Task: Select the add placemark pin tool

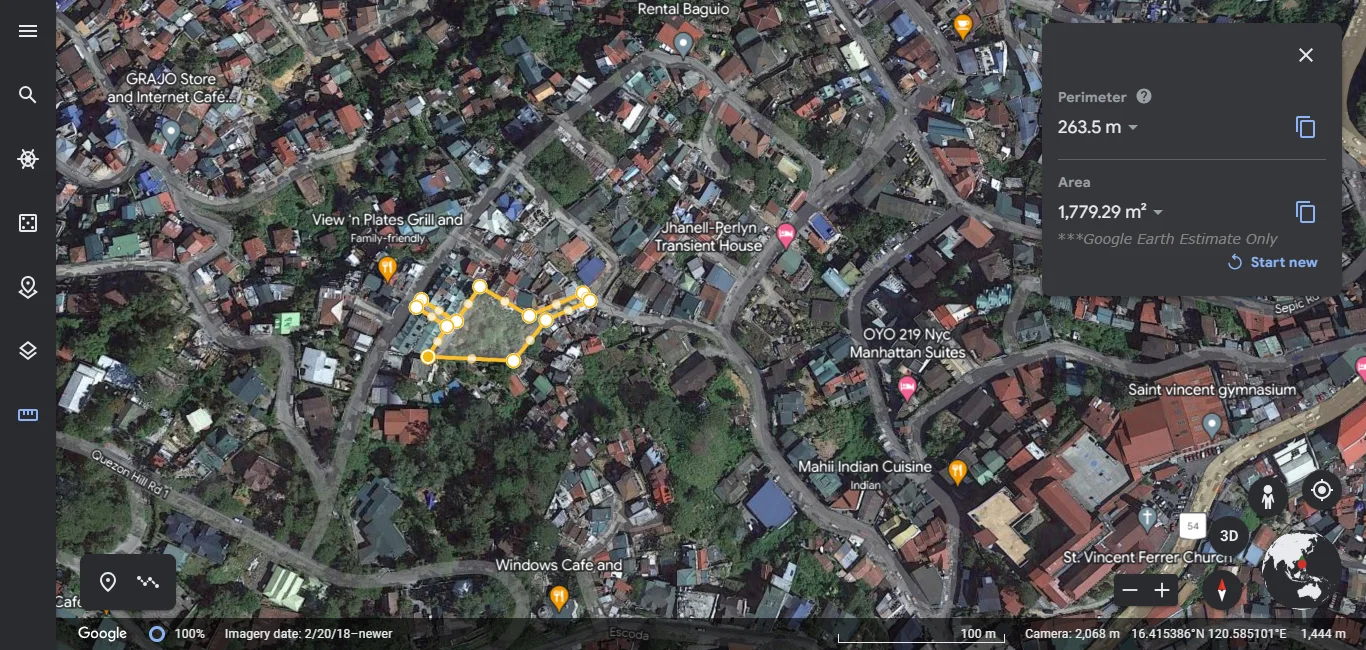Action: [107, 582]
